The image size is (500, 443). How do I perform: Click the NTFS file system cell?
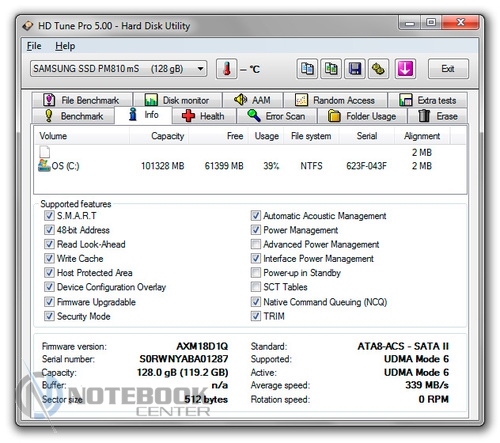311,166
